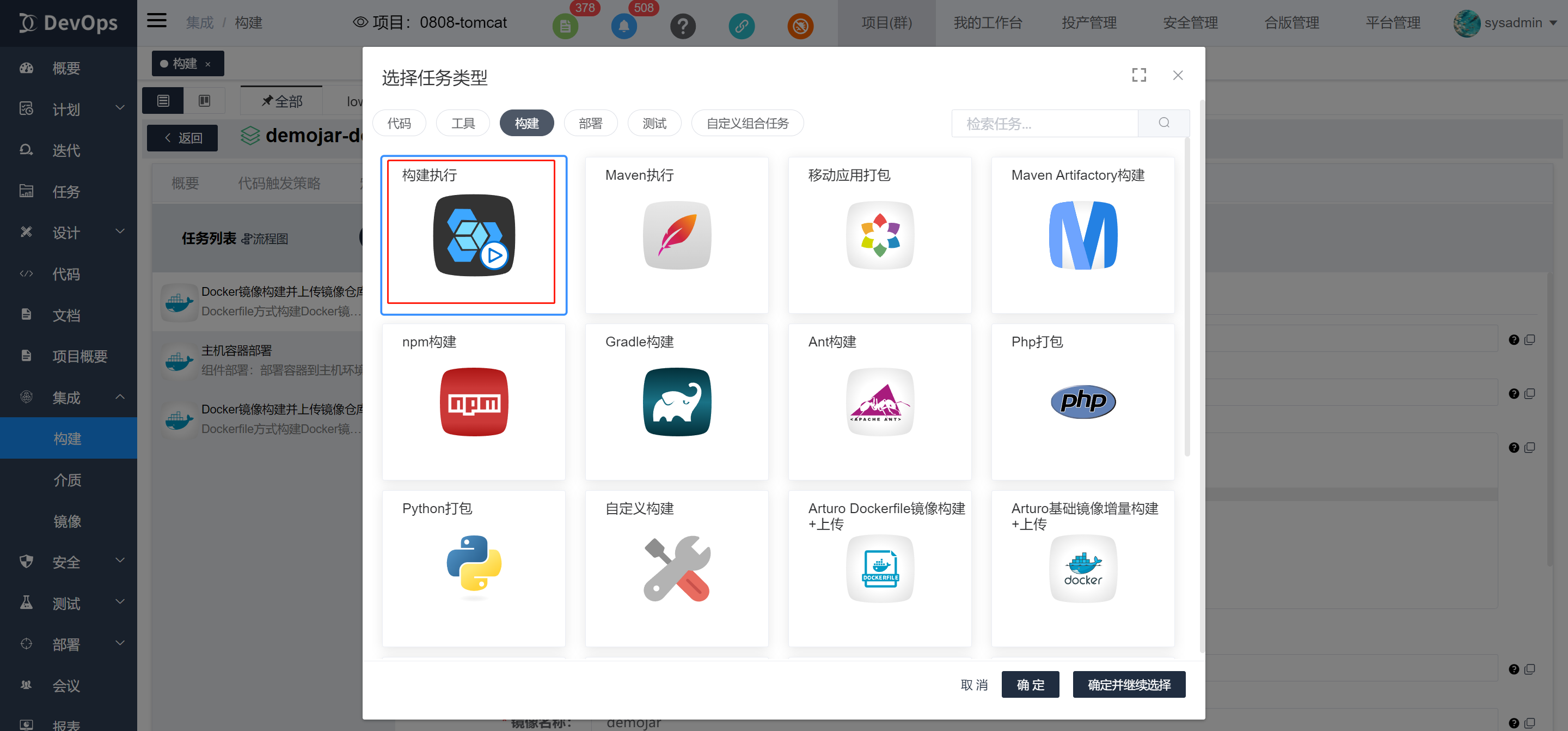Click the orange prohibited icon in header
This screenshot has width=1568, height=731.
point(800,26)
